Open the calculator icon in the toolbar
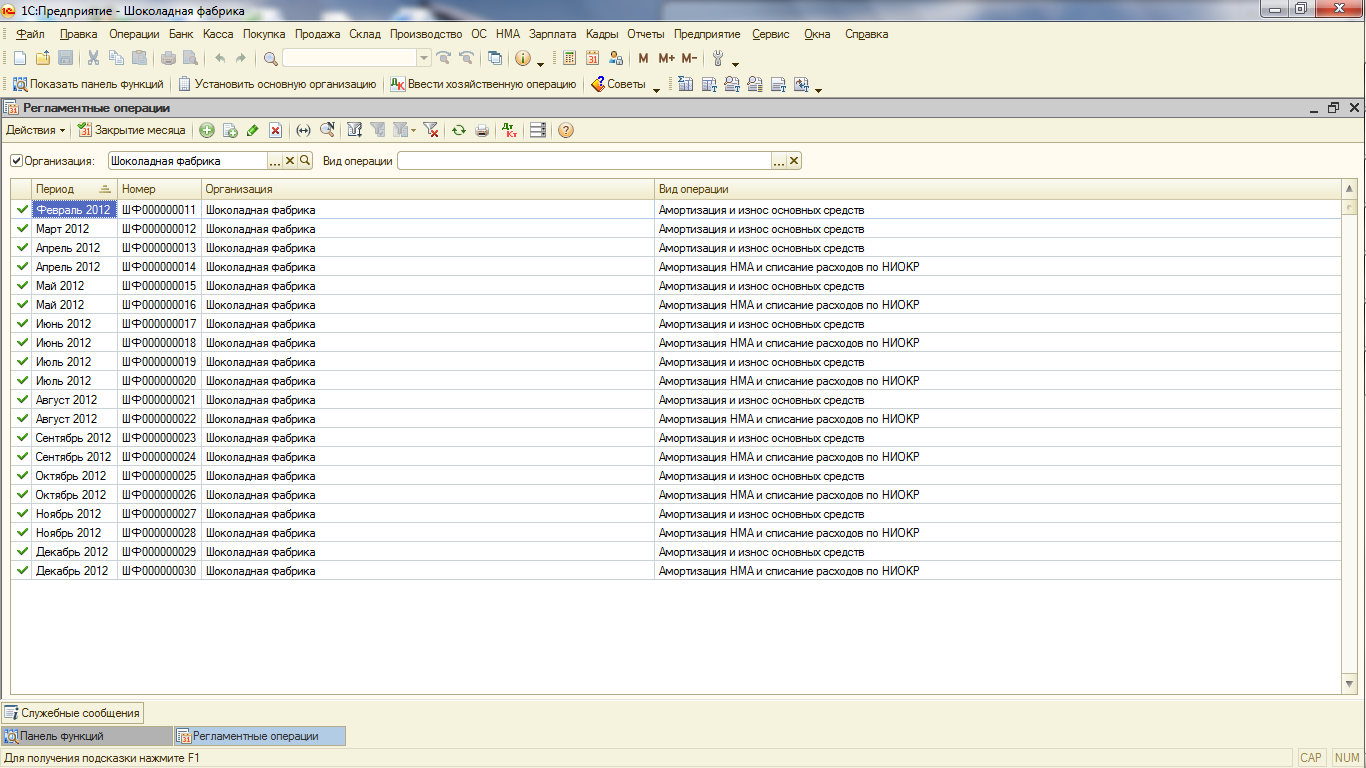The image size is (1366, 768). [570, 59]
